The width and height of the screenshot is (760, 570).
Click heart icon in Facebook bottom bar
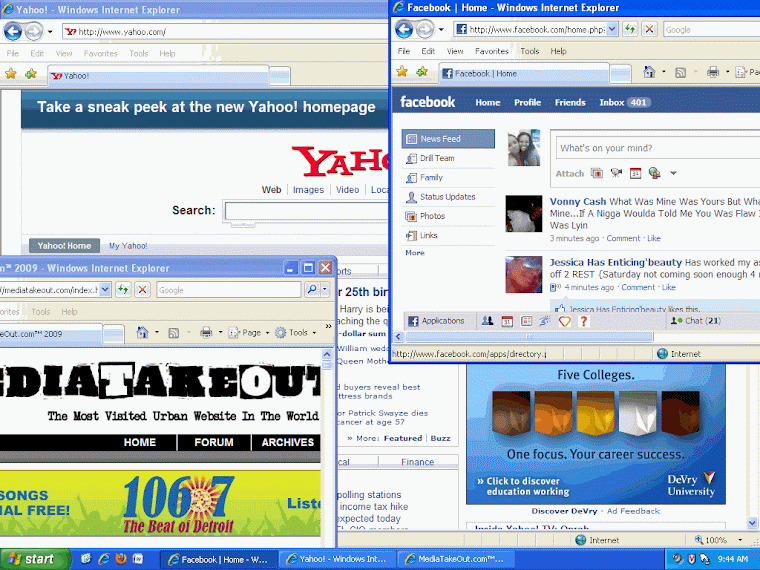(x=564, y=321)
